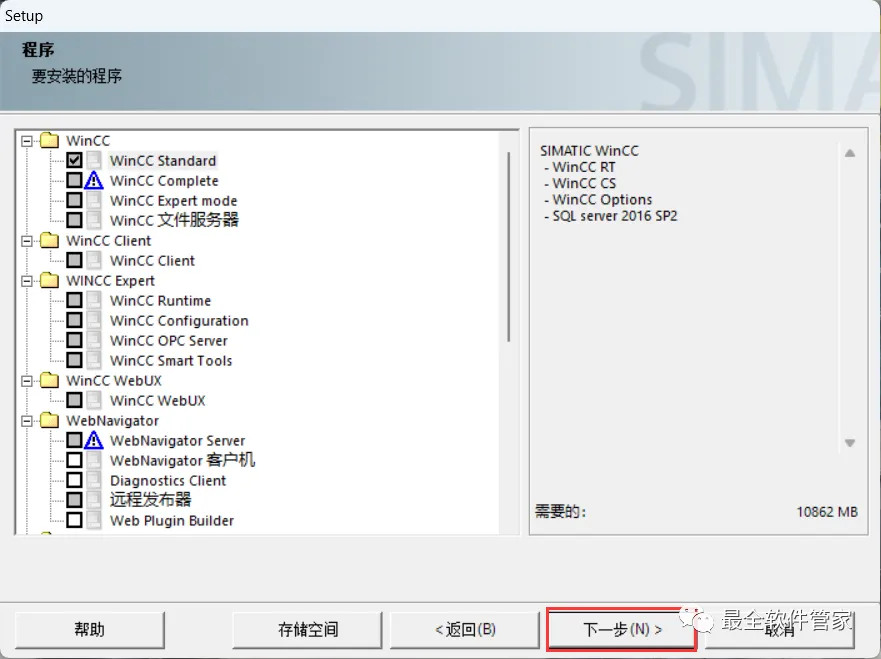Image resolution: width=881 pixels, height=659 pixels.
Task: Click the document icon beside WinCC Standard
Action: pos(94,160)
